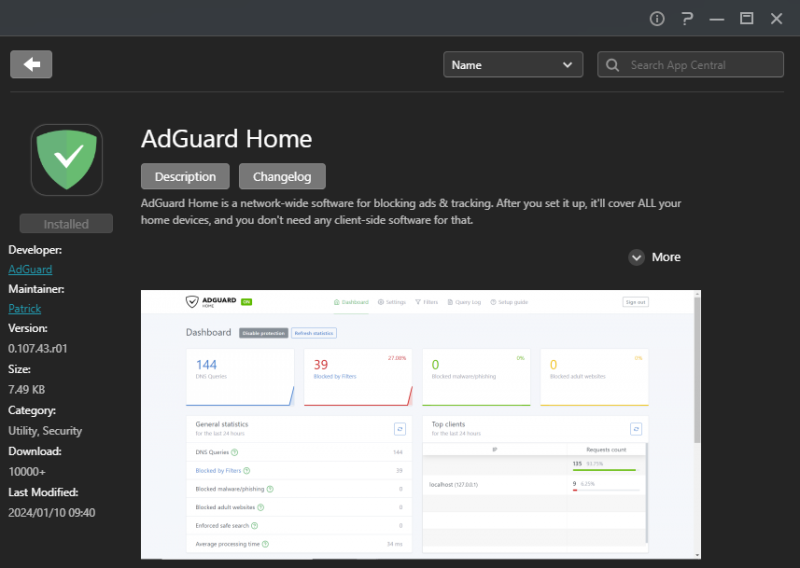Select version text 0.107.43.r01
Screen dimensions: 800x568
click(38, 349)
